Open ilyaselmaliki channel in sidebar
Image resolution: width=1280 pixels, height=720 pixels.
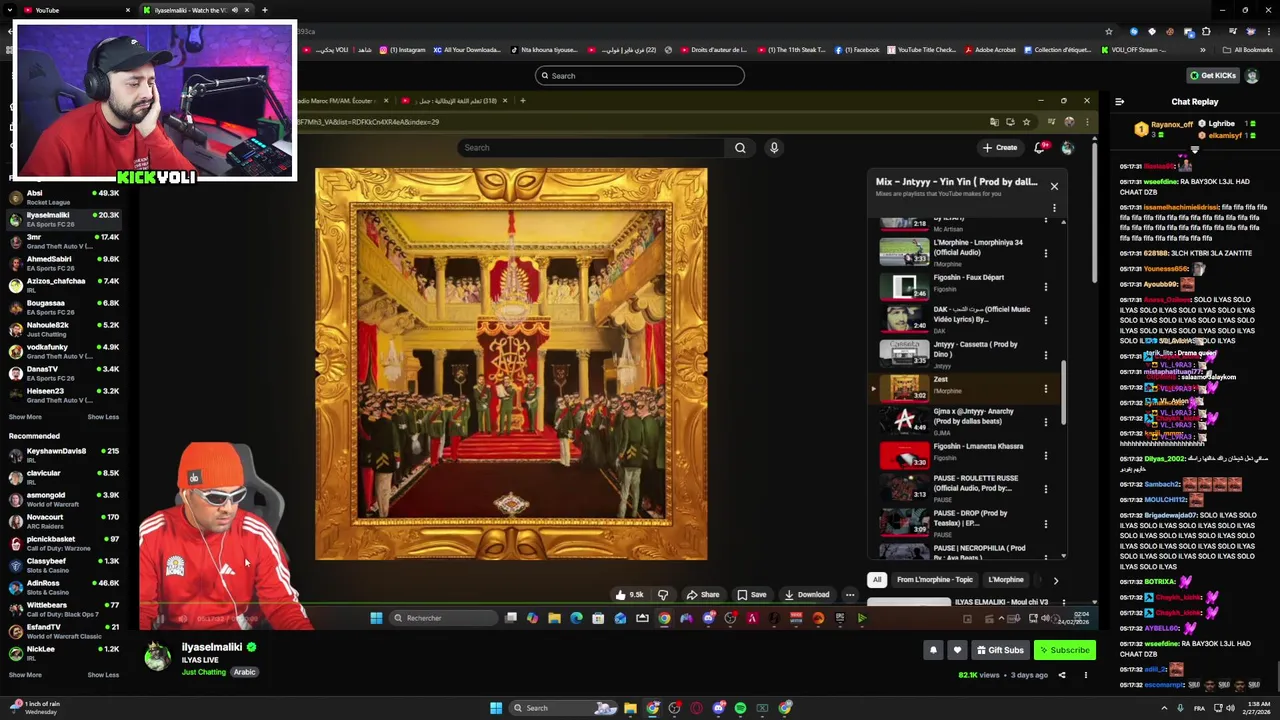(x=64, y=220)
